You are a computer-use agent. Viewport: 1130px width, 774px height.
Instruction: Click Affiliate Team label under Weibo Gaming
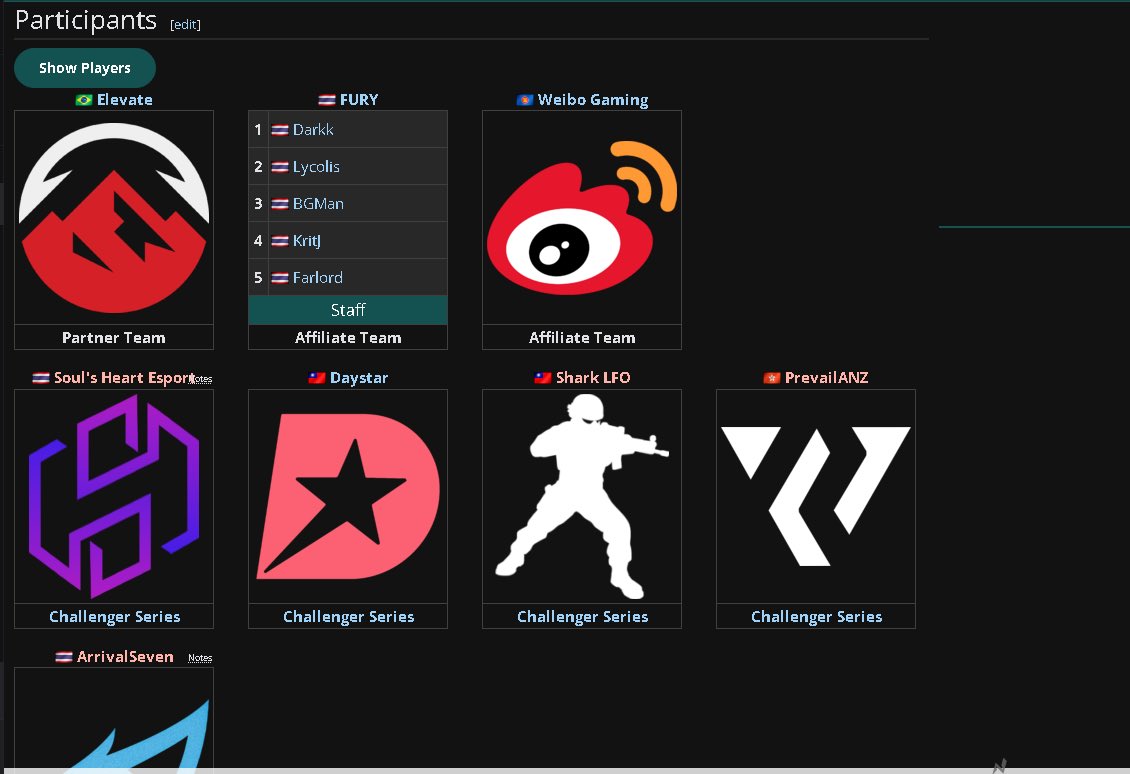[x=582, y=337]
